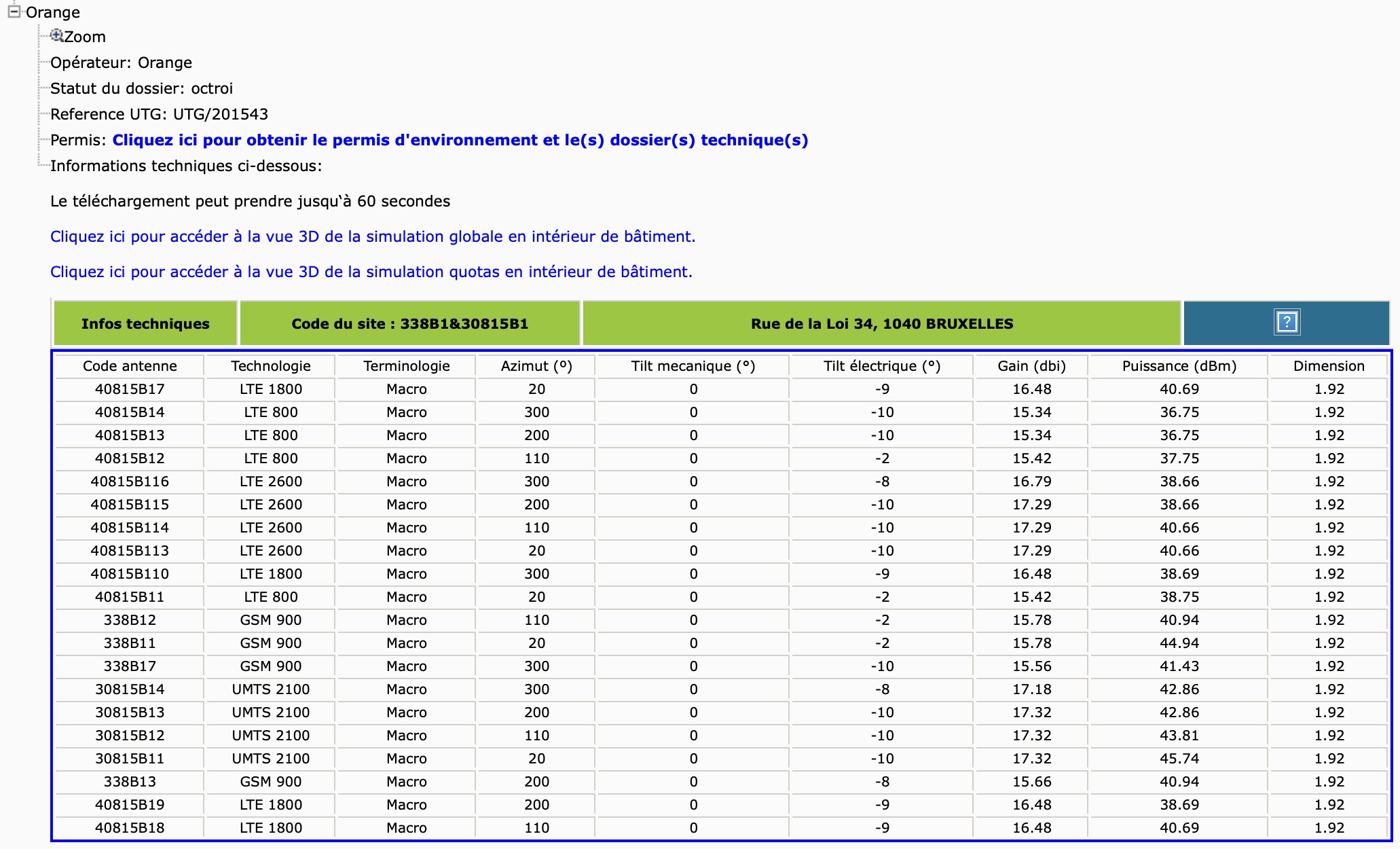Viewport: 1400px width, 849px height.
Task: Click the Dimension column header
Action: [1329, 366]
